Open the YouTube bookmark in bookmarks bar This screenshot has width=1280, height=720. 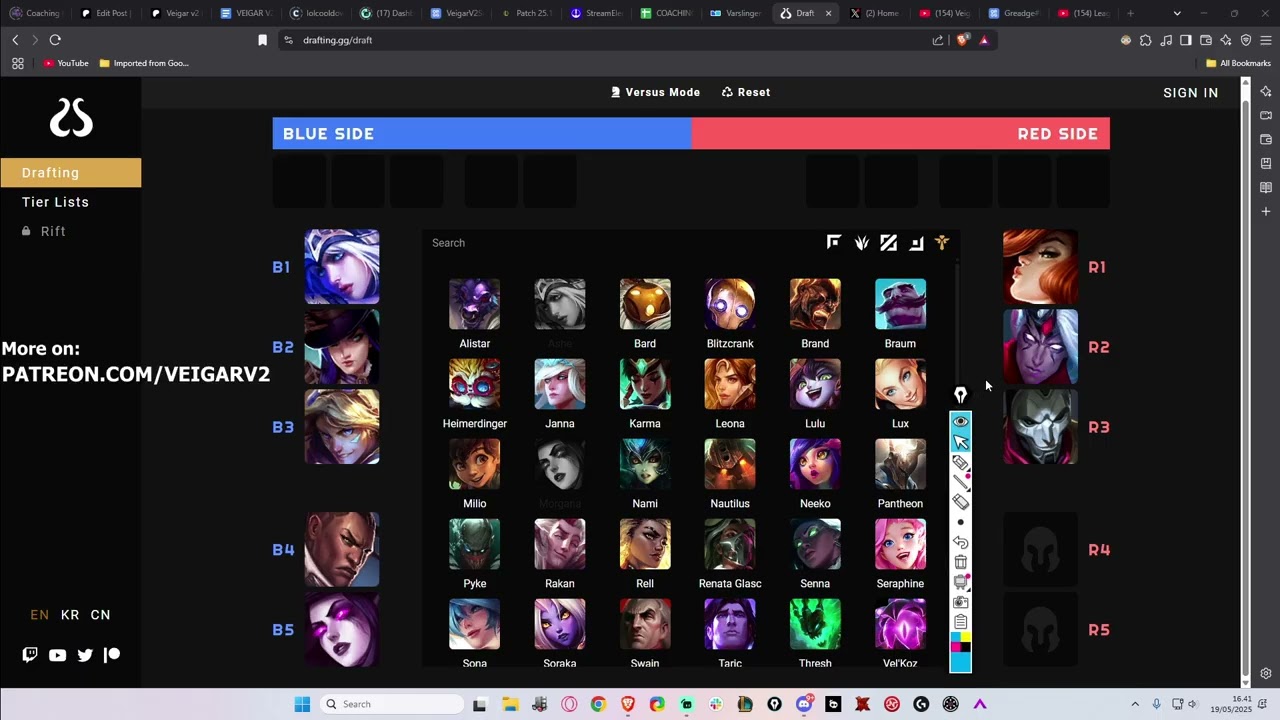(x=66, y=63)
